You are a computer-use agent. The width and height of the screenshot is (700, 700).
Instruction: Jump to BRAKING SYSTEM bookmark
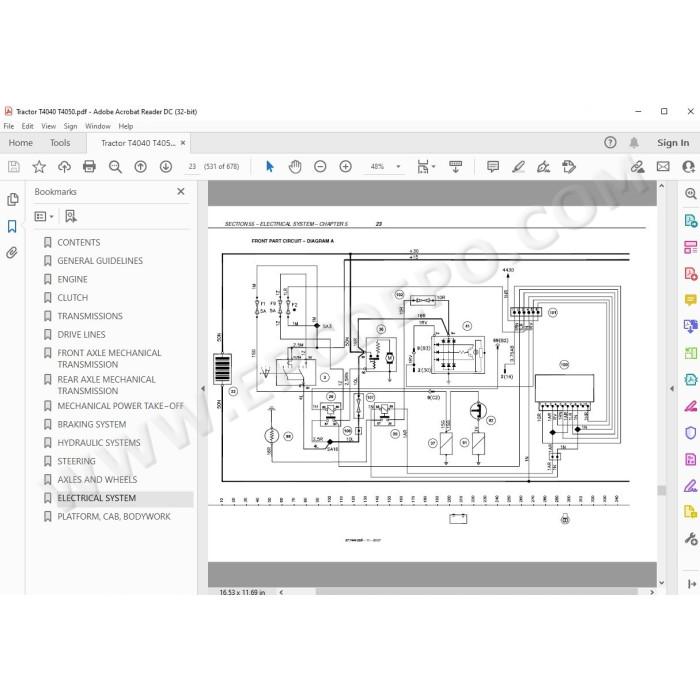92,425
